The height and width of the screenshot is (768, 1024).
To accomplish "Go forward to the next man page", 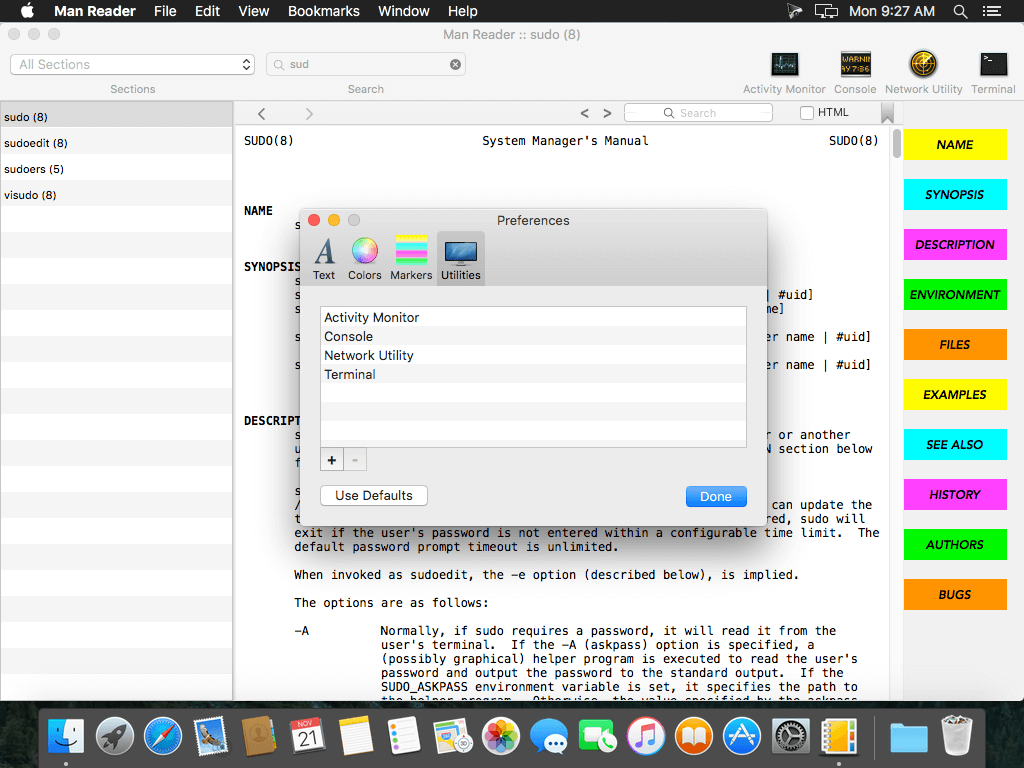I will 309,114.
